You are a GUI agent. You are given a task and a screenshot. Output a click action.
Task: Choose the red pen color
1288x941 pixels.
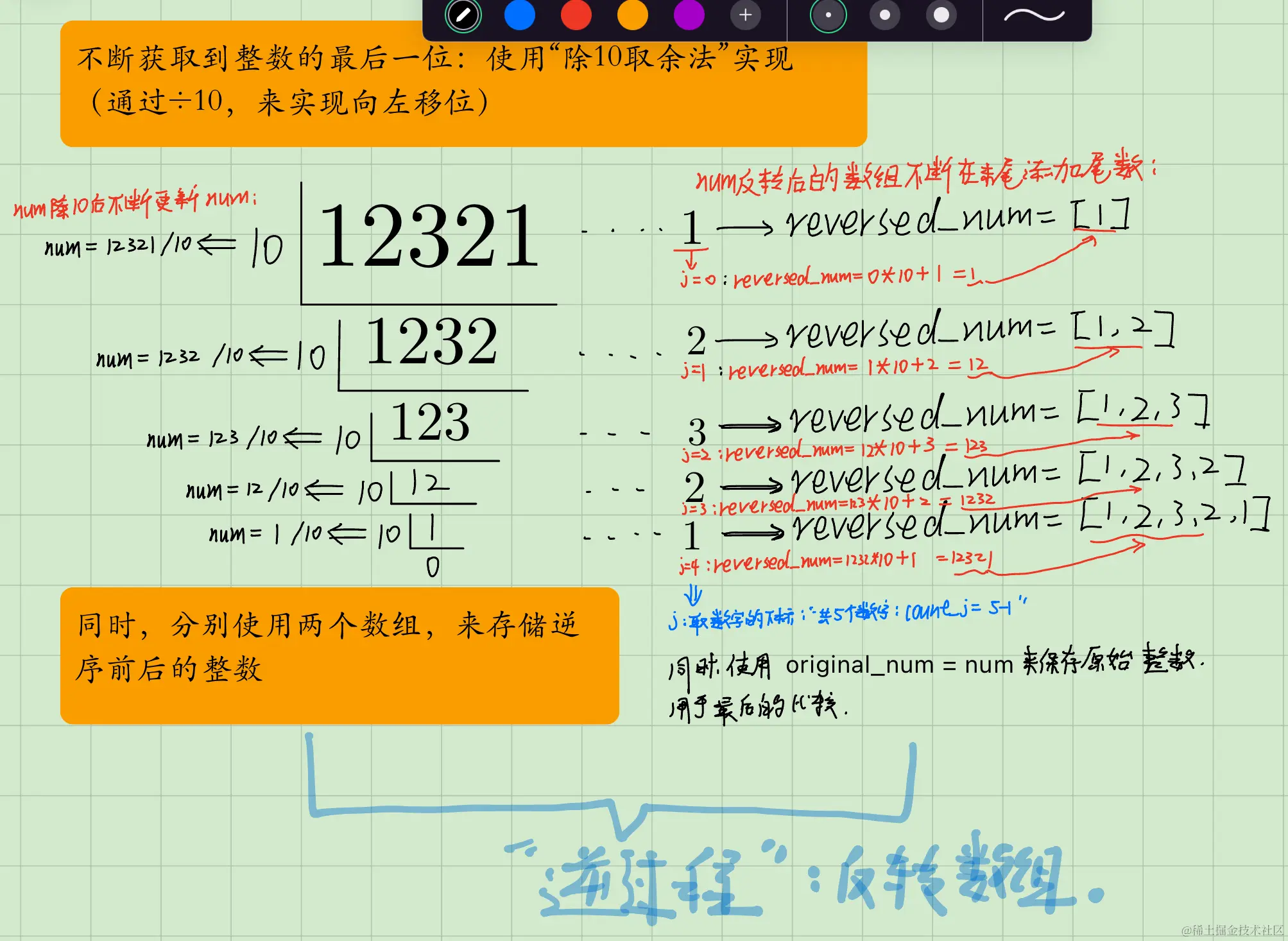click(x=576, y=15)
